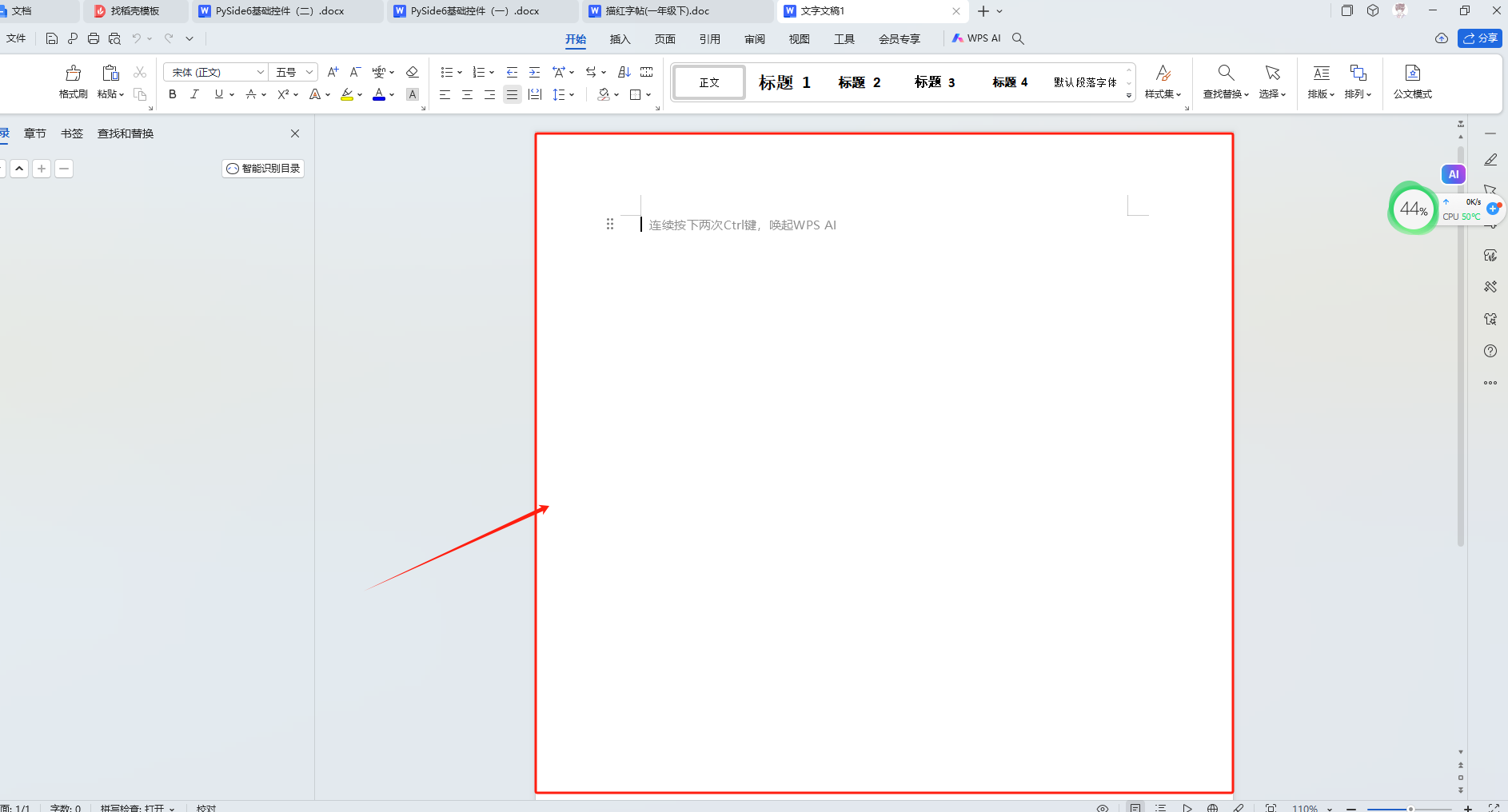Screen dimensions: 1508x812
Task: Click the 智能识别目录 button
Action: pos(262,169)
